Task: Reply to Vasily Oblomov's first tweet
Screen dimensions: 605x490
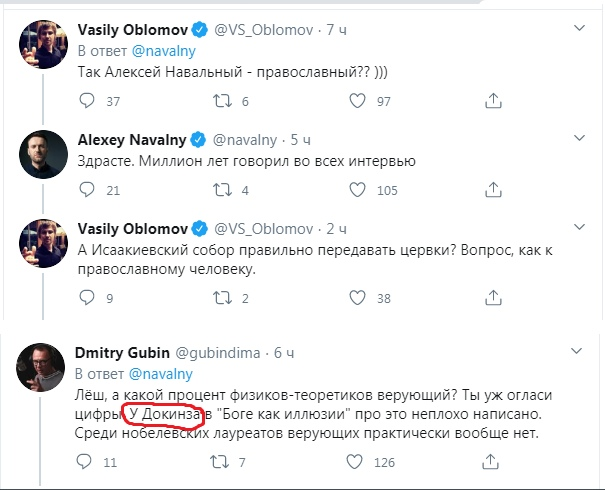Action: 87,101
